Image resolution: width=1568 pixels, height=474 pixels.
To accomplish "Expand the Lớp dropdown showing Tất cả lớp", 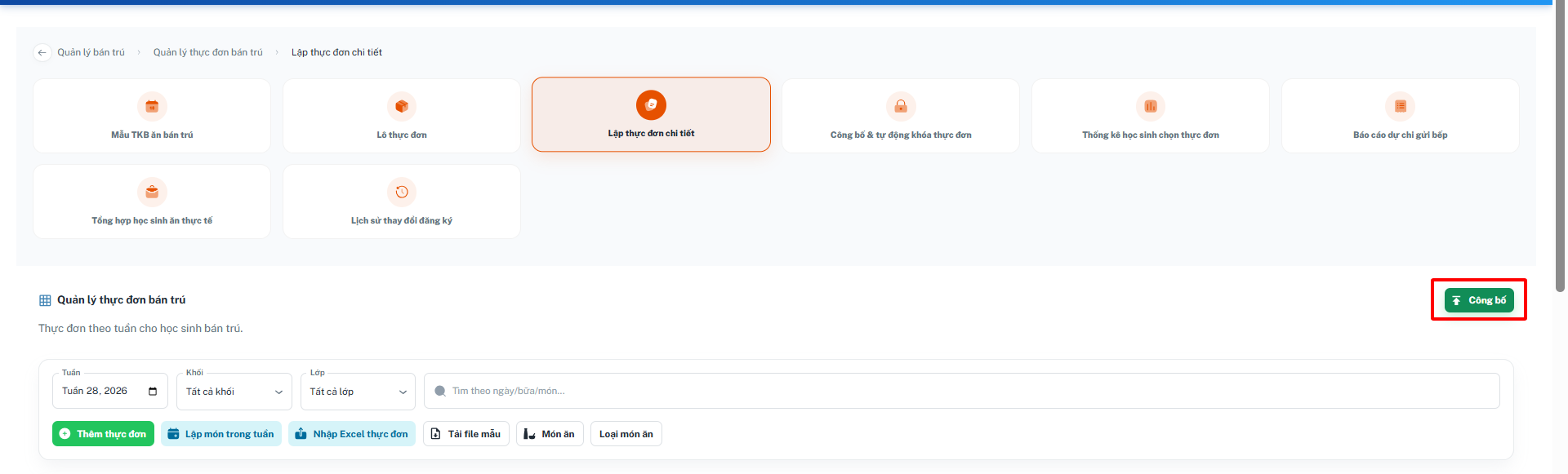I will (359, 392).
